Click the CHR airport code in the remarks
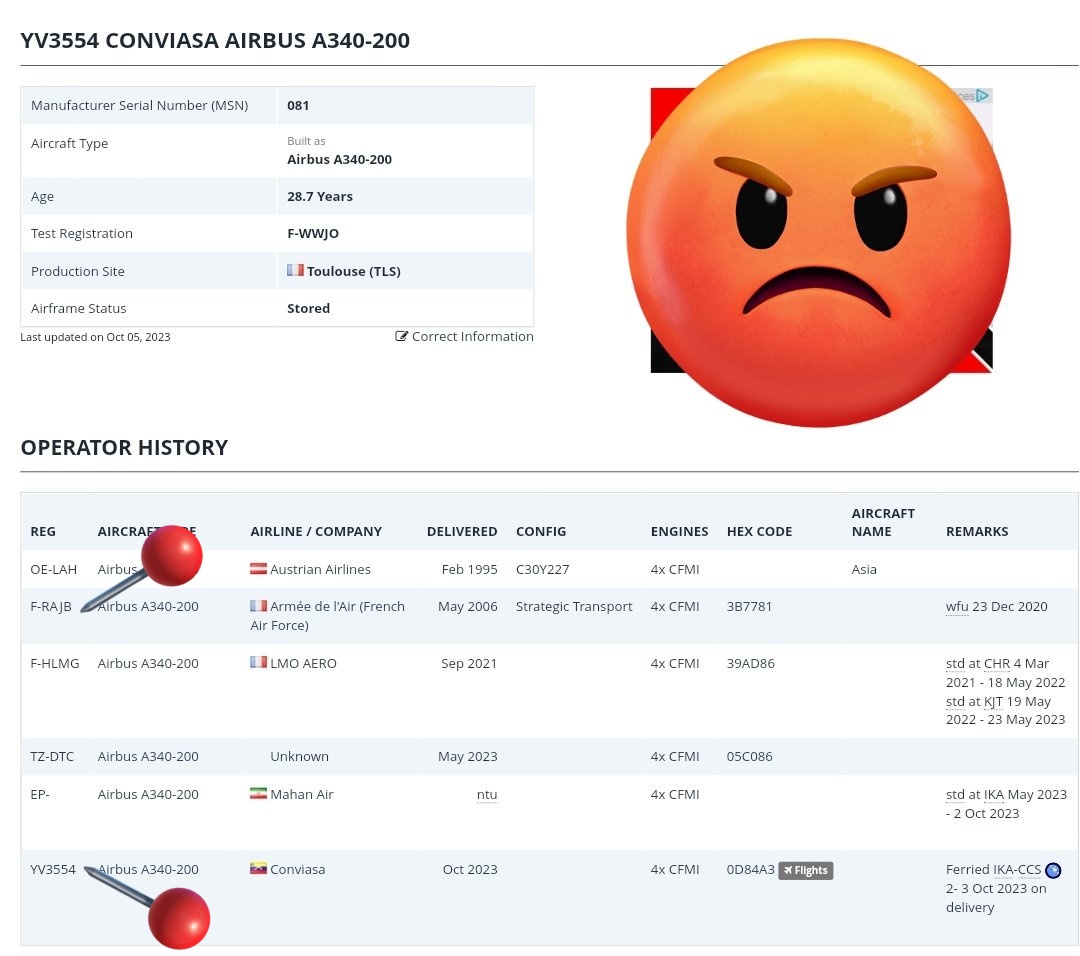This screenshot has height=956, width=1080. [997, 663]
